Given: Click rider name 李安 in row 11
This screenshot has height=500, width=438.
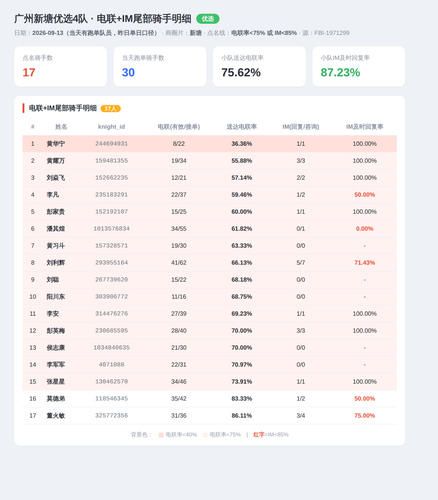Looking at the screenshot, I should coord(53,314).
